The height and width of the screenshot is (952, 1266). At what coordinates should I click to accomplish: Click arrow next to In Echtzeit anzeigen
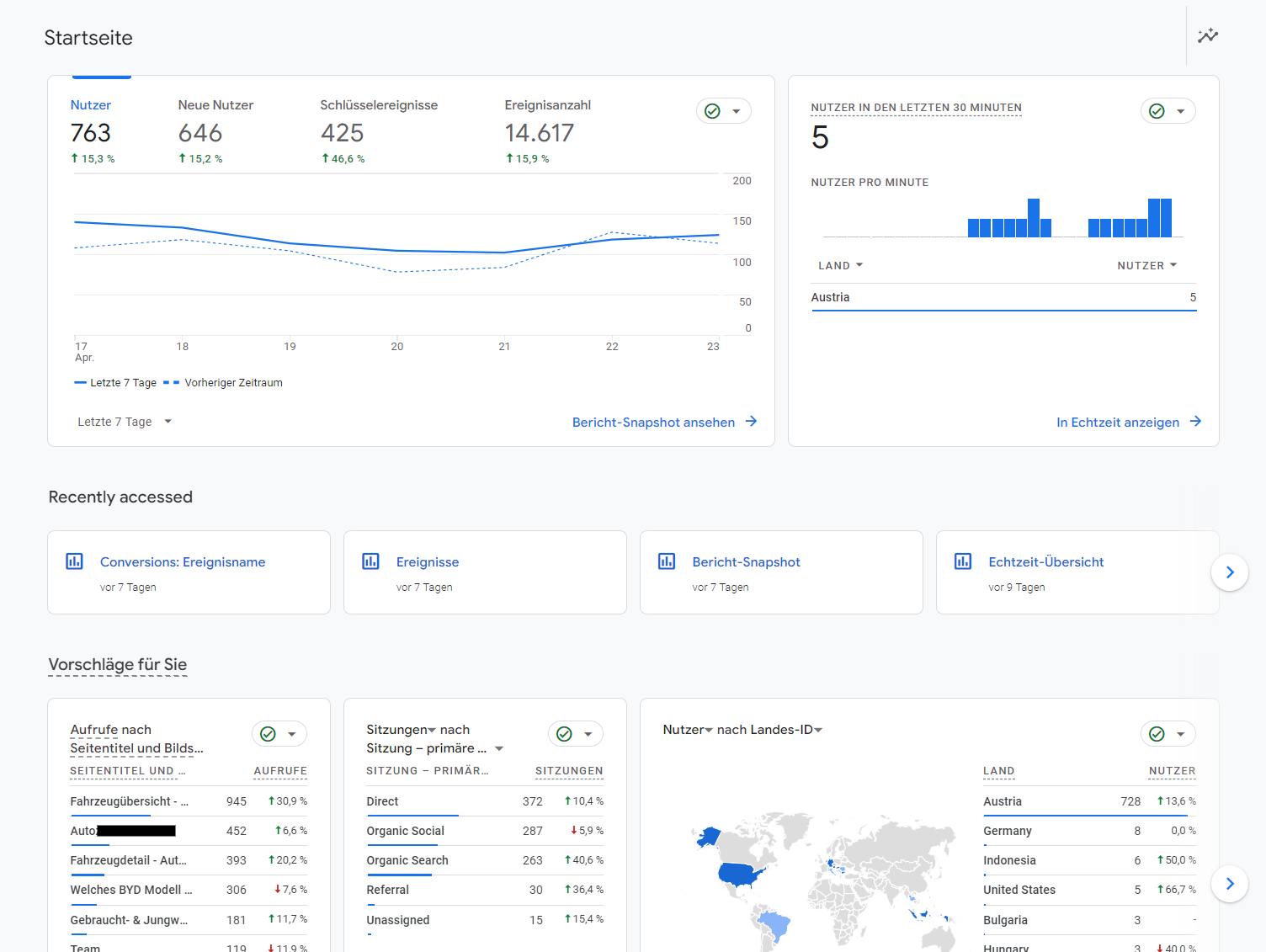pos(1195,422)
